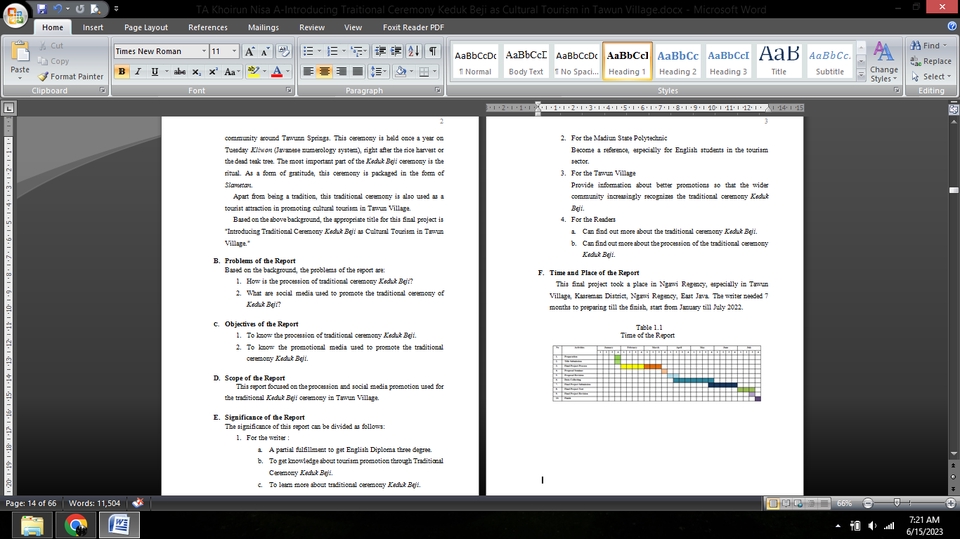Image resolution: width=960 pixels, height=539 pixels.
Task: Center-align the paragraph
Action: (324, 72)
